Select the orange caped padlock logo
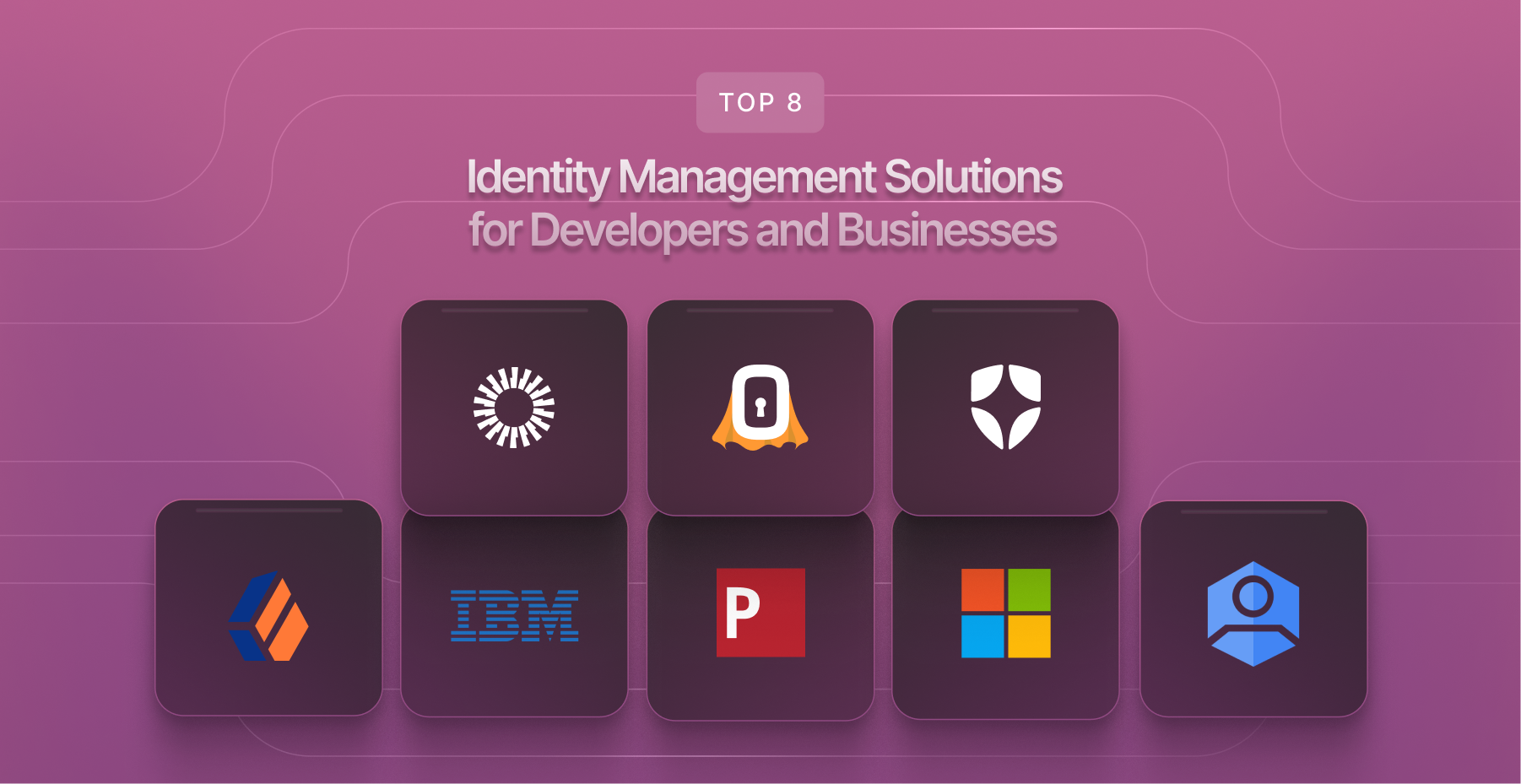1521x784 pixels. pos(760,408)
